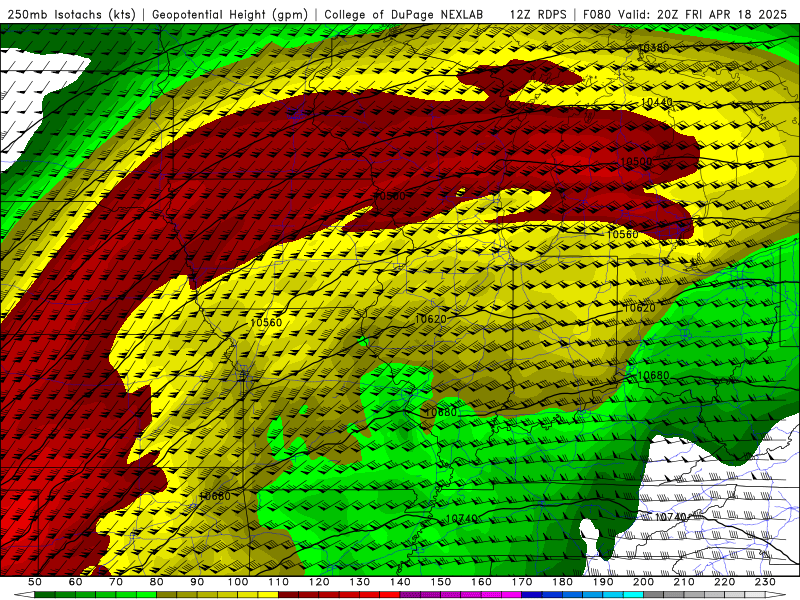Click the 10380 height contour label
This screenshot has height=600, width=800.
click(x=654, y=48)
